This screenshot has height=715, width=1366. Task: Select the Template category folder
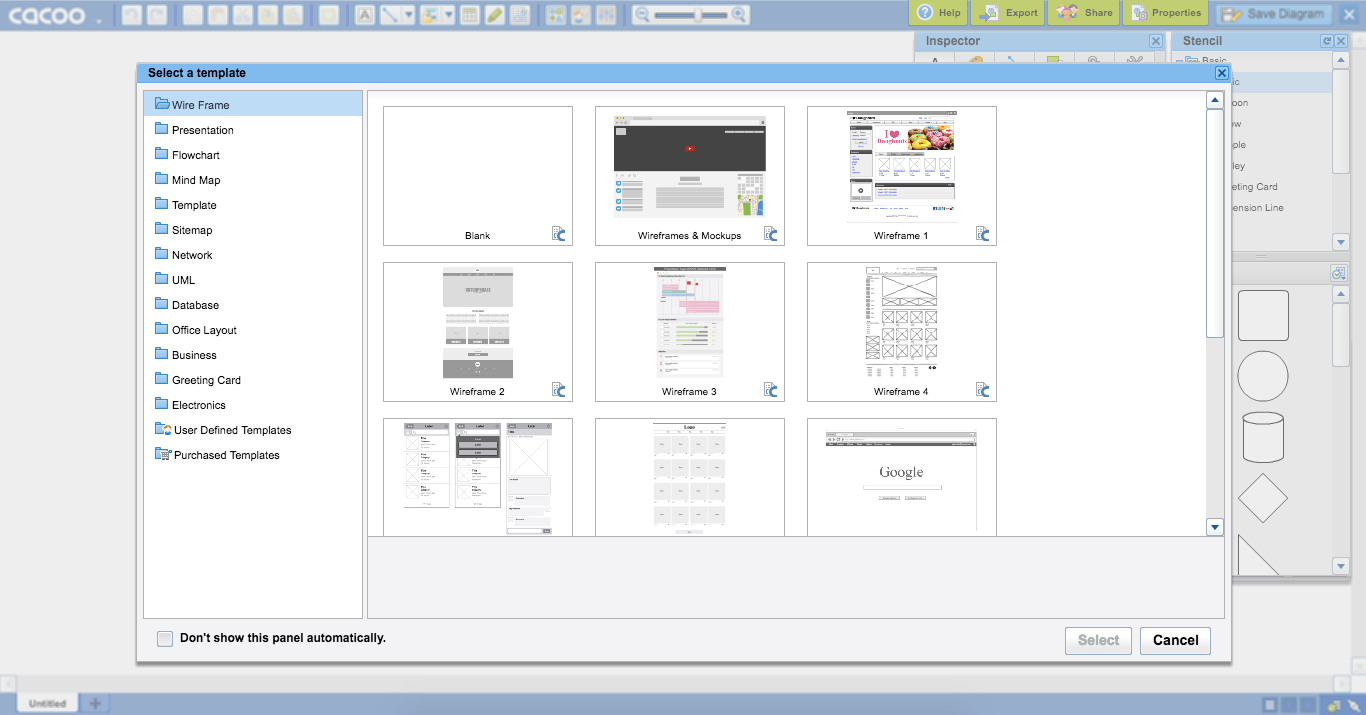[x=253, y=204]
